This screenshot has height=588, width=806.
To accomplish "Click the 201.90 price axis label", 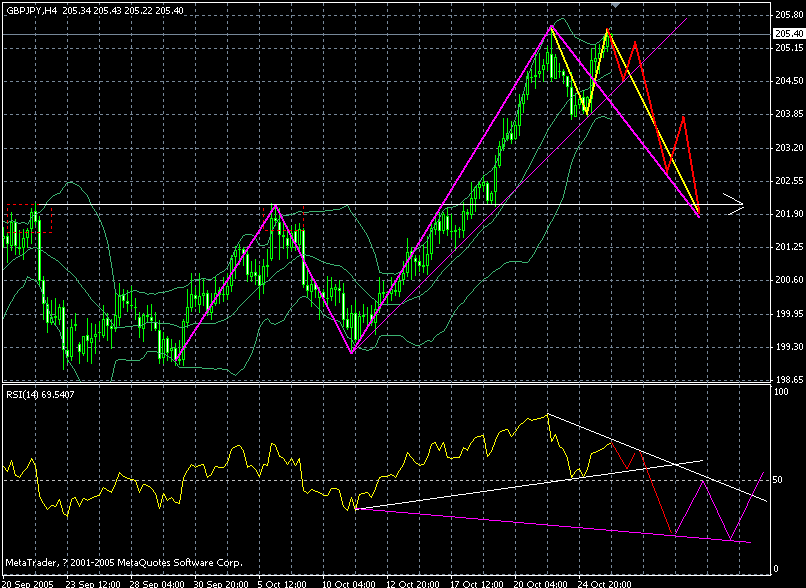I will [x=789, y=214].
